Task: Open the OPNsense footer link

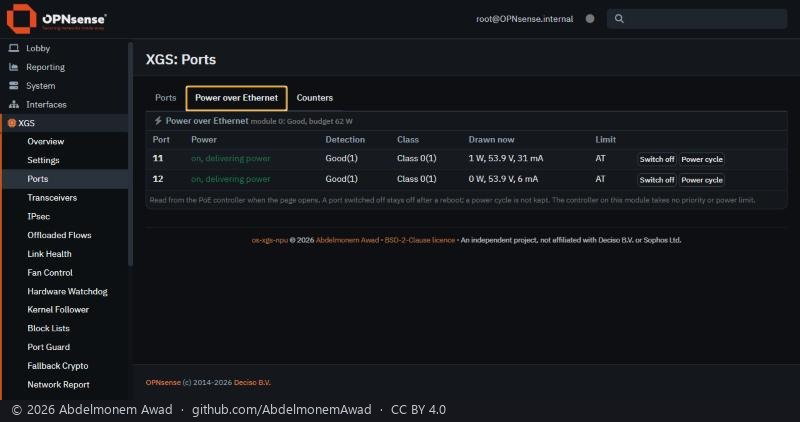Action: pos(163,382)
